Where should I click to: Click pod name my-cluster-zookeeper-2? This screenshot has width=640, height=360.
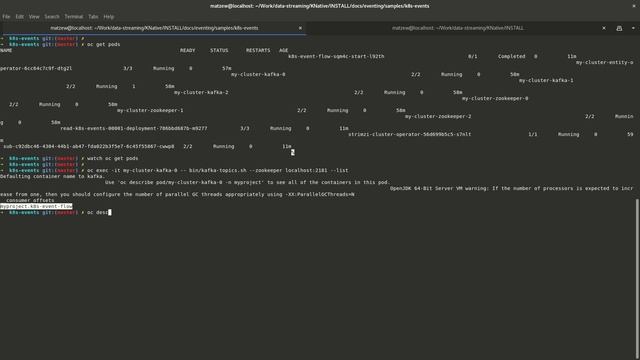coord(438,116)
